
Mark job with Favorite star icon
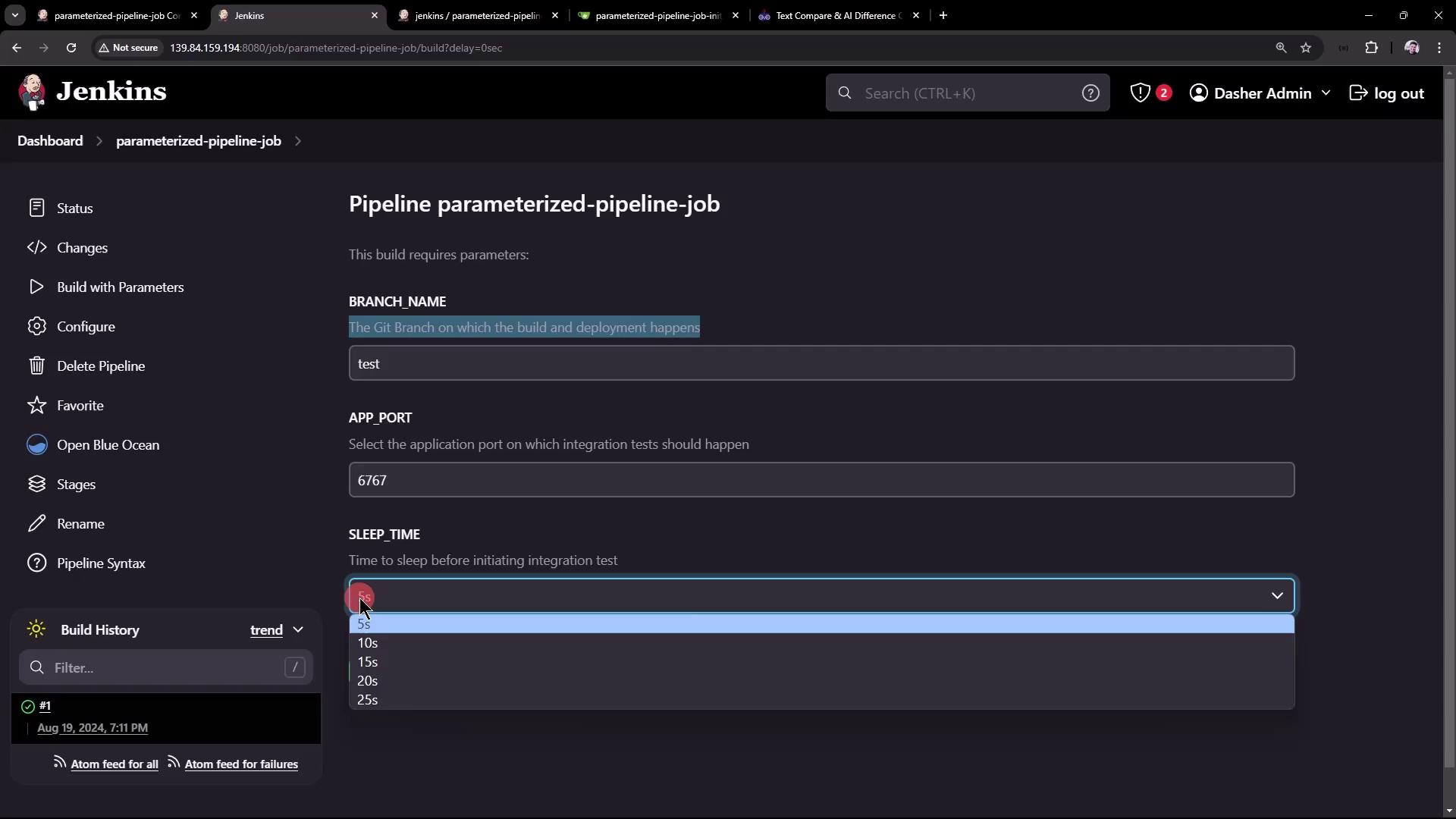tap(36, 405)
